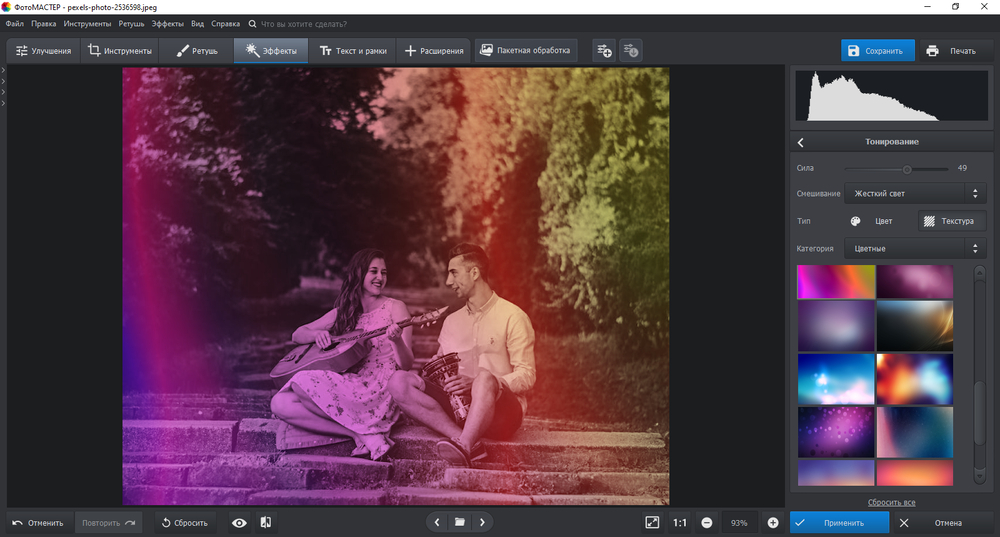Select the Цвет toning type

click(871, 221)
